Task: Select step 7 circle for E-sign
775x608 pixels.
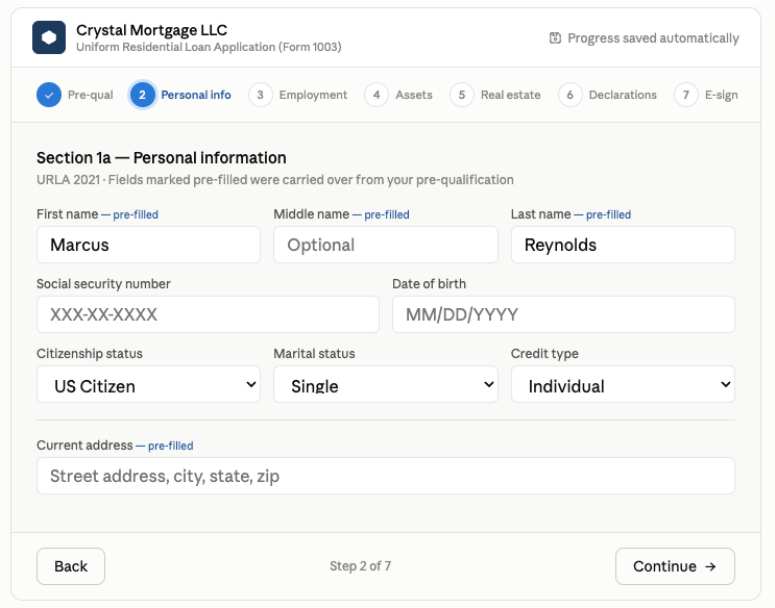Action: point(687,95)
